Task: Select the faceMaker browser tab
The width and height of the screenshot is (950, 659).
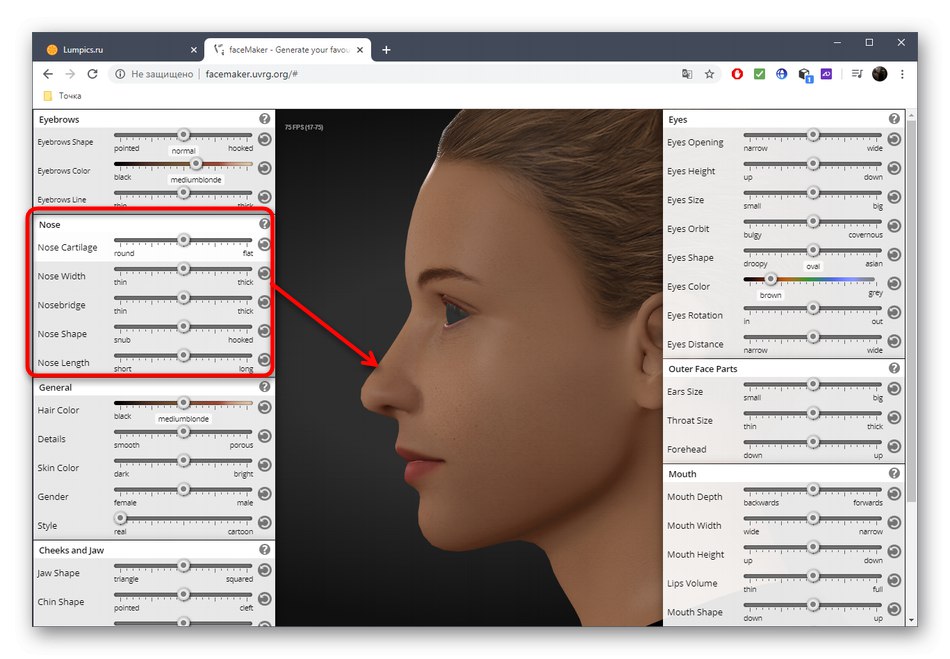Action: (285, 49)
